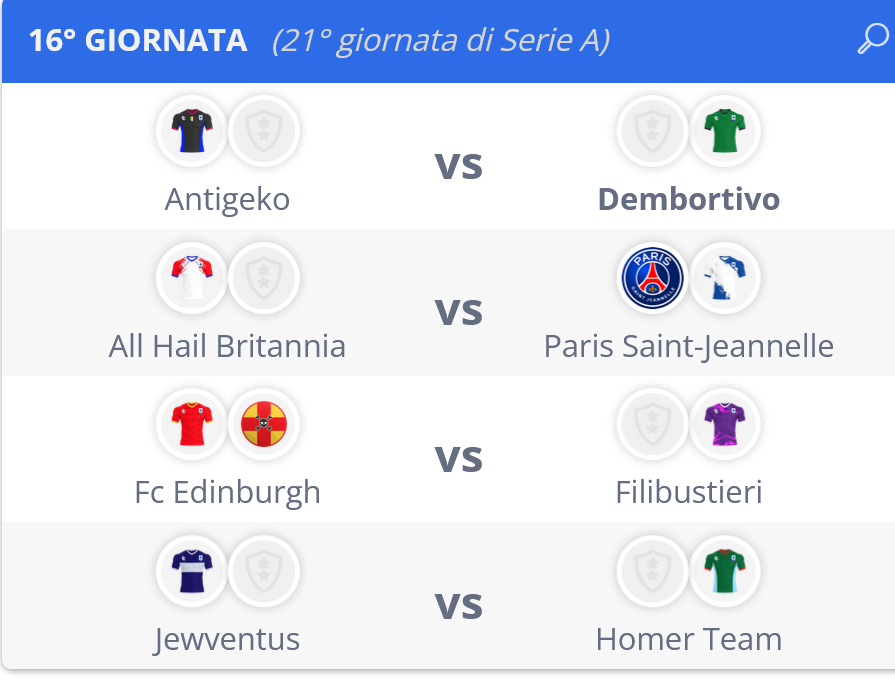Click Fc Edinburgh's yellow-red skull crest
Image resolution: width=895 pixels, height=685 pixels.
[264, 424]
